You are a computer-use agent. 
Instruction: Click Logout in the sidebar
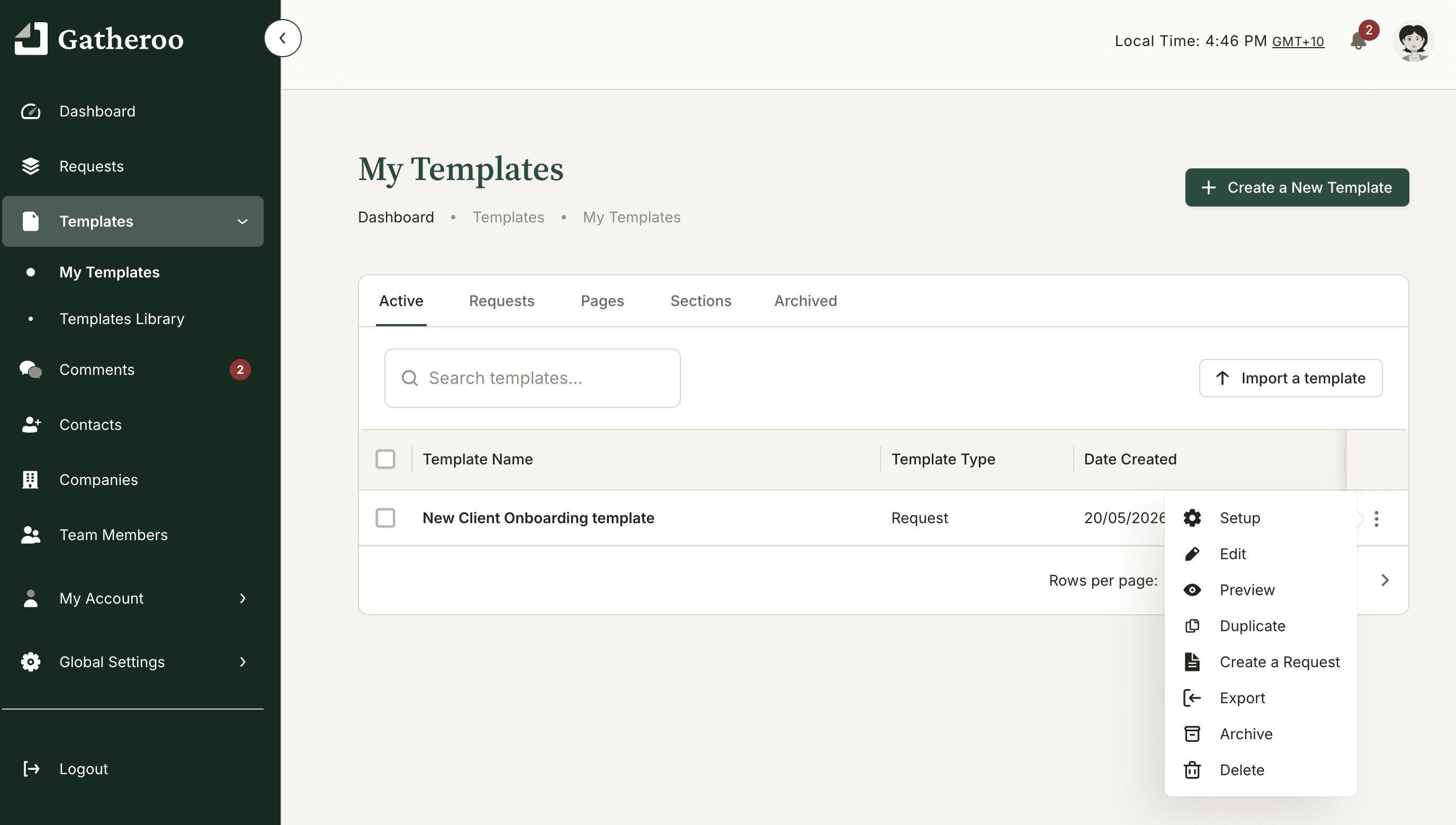[x=83, y=768]
